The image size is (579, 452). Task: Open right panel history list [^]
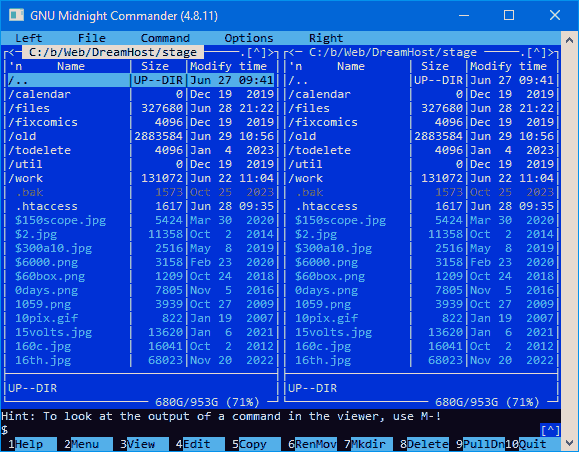[536, 52]
